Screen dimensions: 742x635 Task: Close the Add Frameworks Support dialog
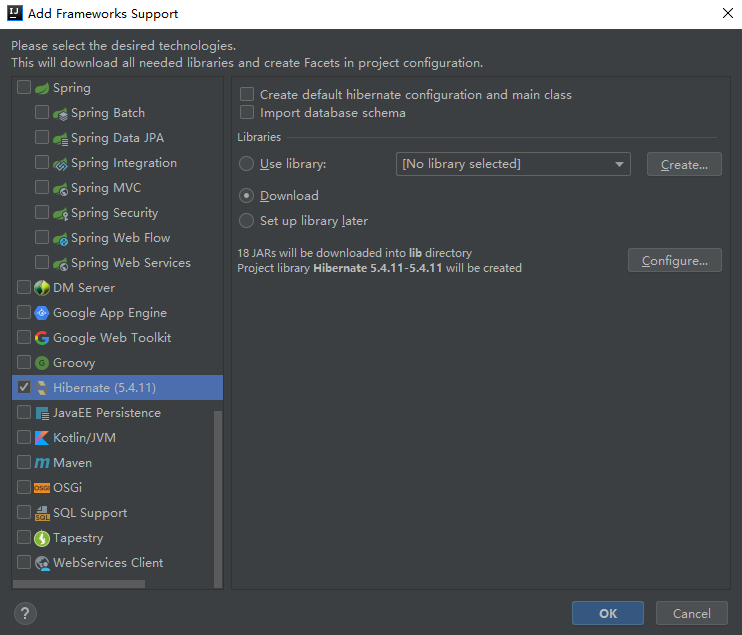click(x=728, y=13)
